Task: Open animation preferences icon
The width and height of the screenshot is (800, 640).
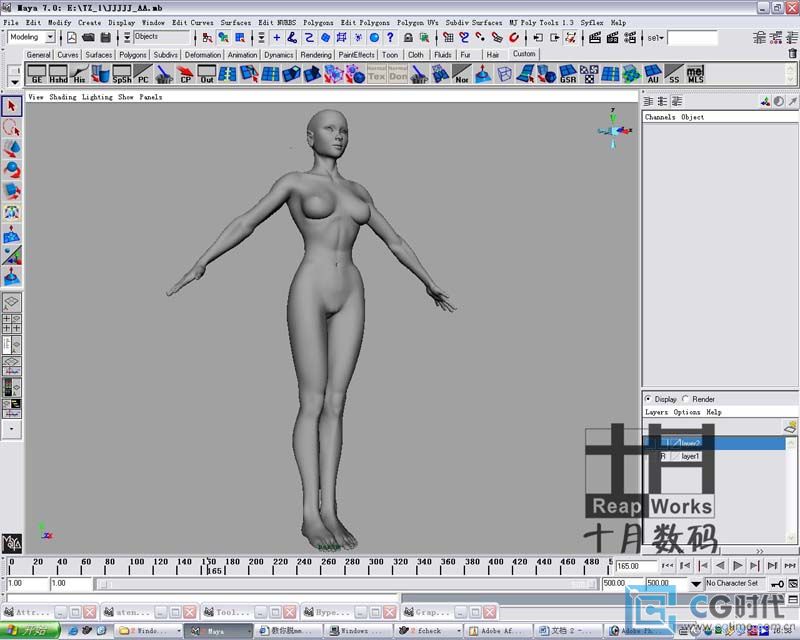Action: pyautogui.click(x=793, y=584)
